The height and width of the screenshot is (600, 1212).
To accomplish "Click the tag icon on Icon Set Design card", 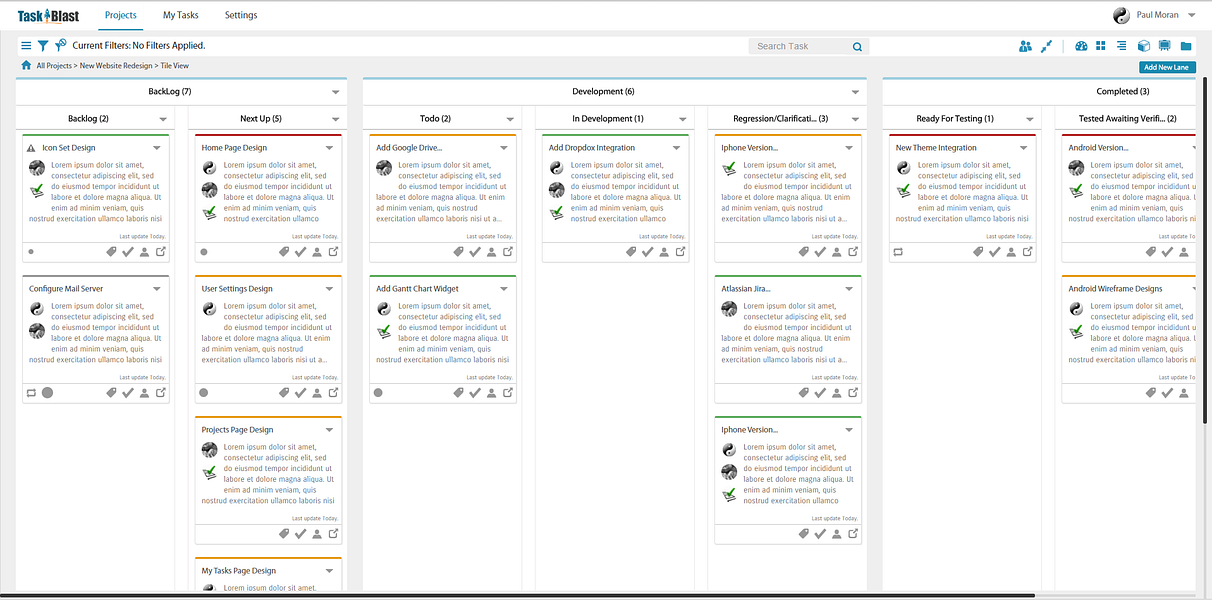I will (x=112, y=252).
